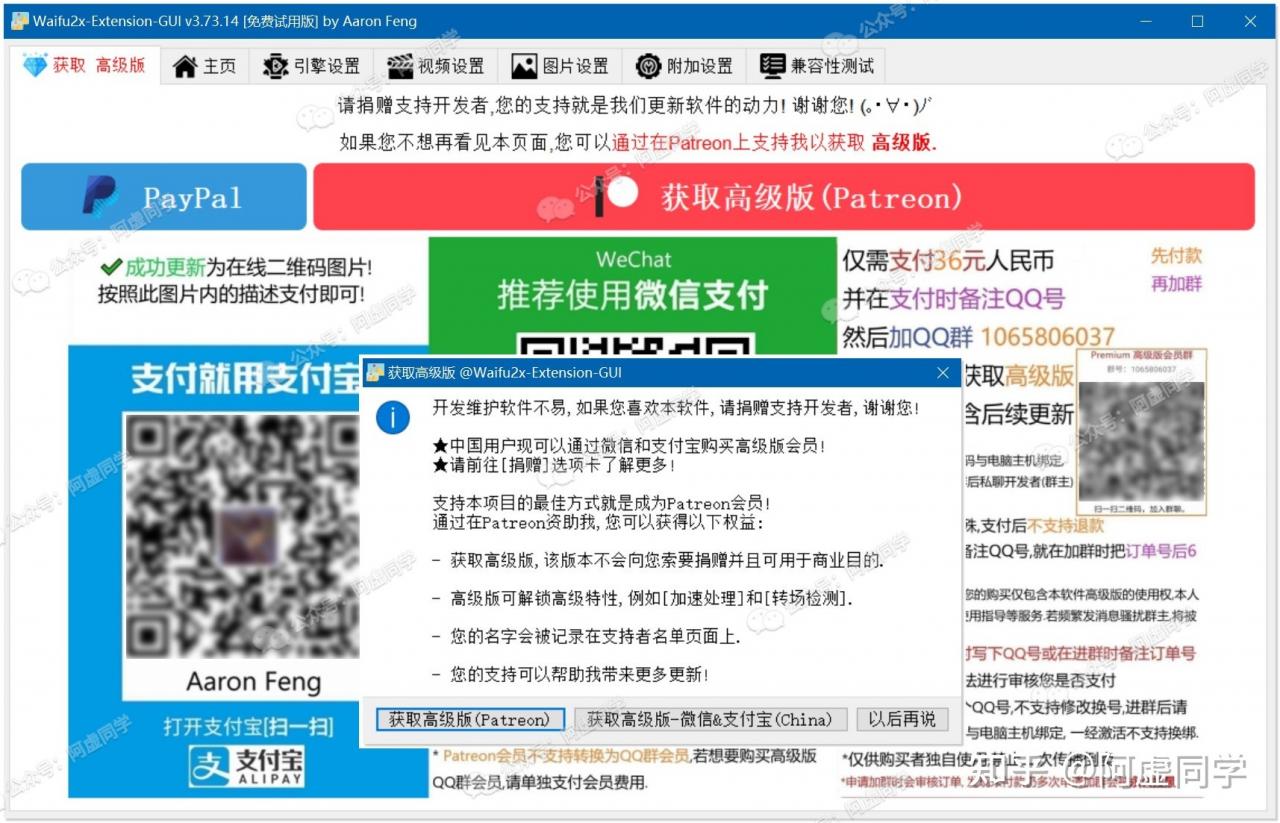Viewport: 1280px width, 823px height.
Task: Switch to the 视频设置 tab
Action: coord(435,67)
